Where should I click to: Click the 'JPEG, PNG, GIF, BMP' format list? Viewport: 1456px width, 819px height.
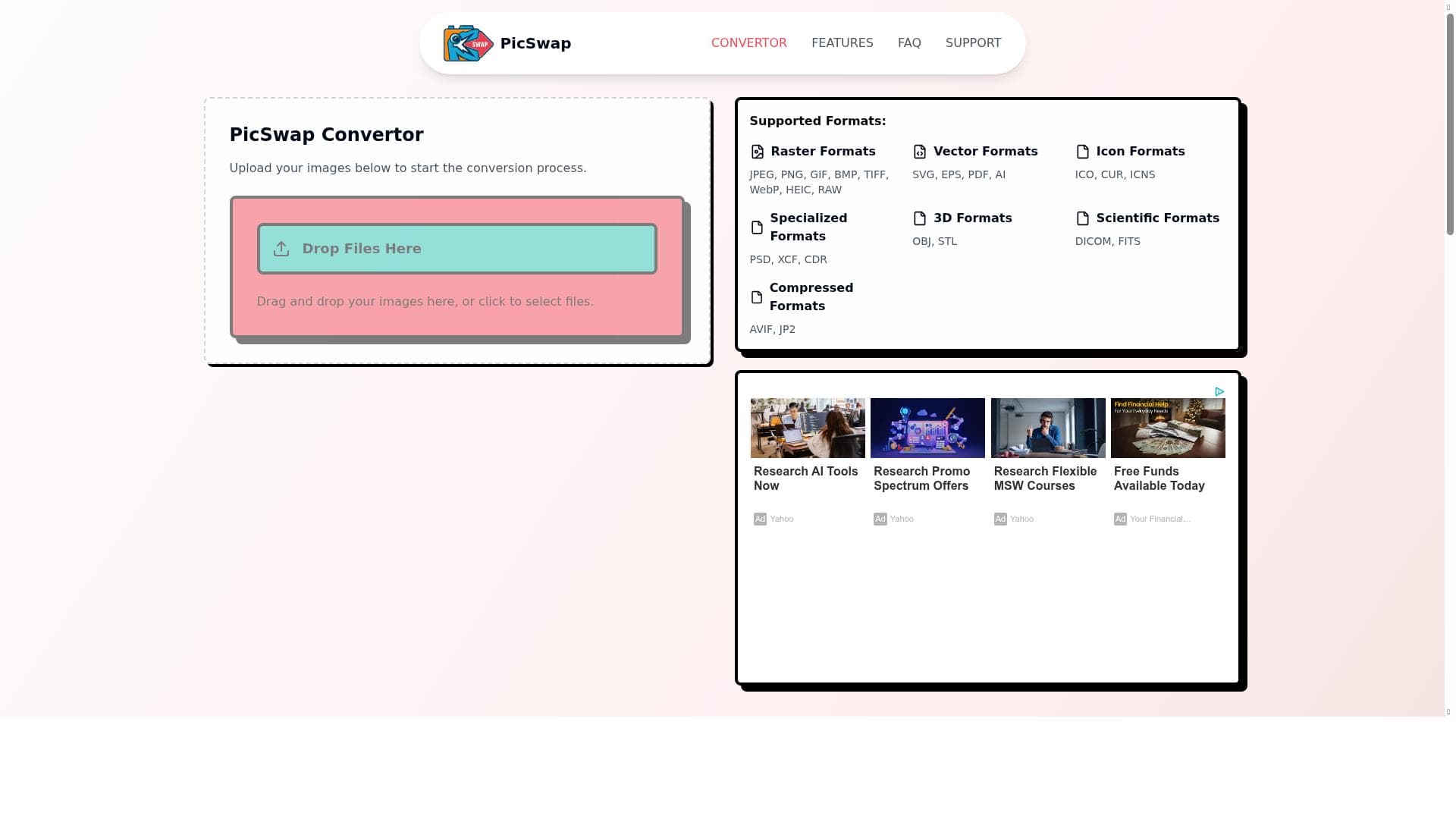click(x=819, y=182)
